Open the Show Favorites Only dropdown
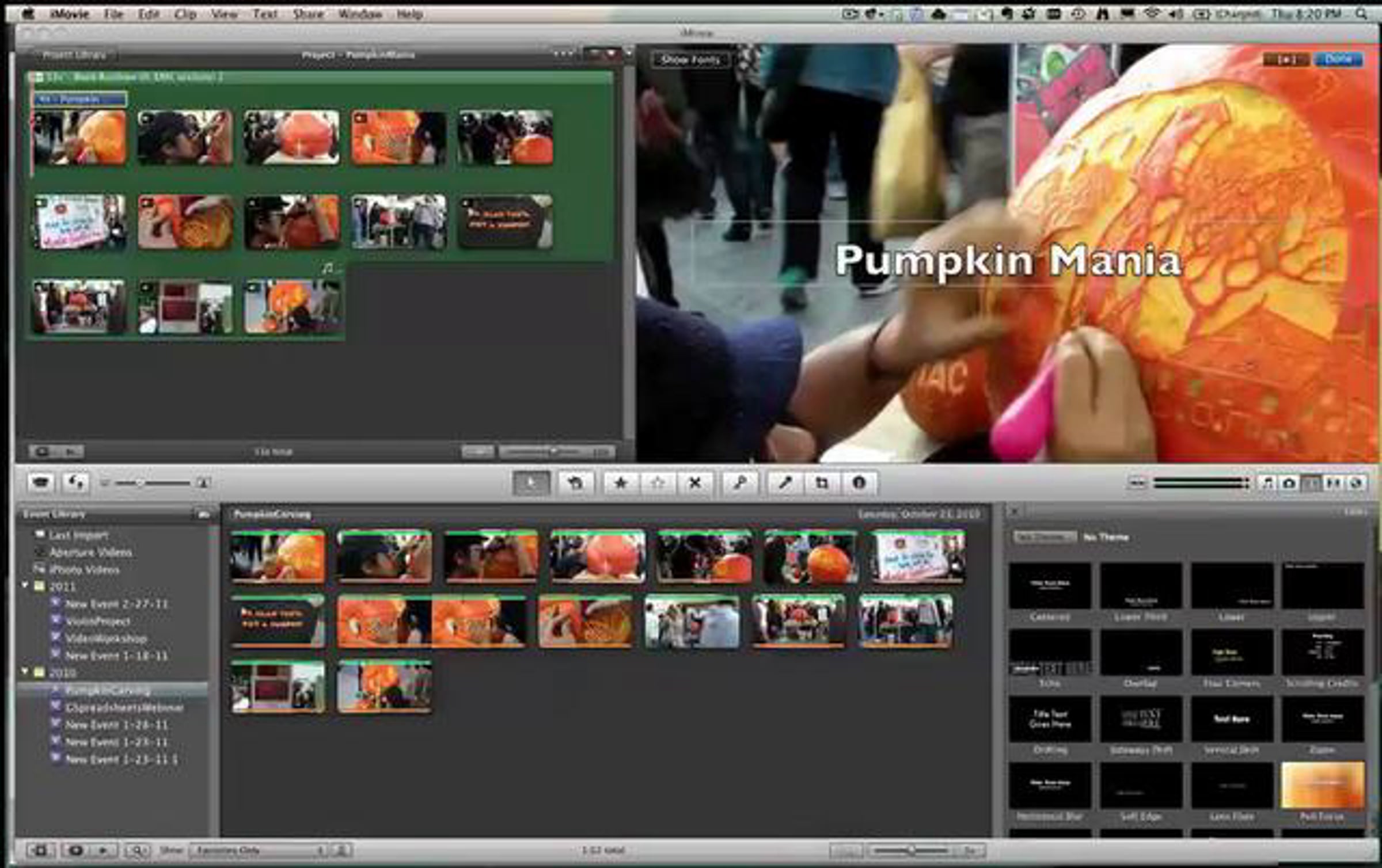Viewport: 1382px width, 868px height. click(258, 850)
